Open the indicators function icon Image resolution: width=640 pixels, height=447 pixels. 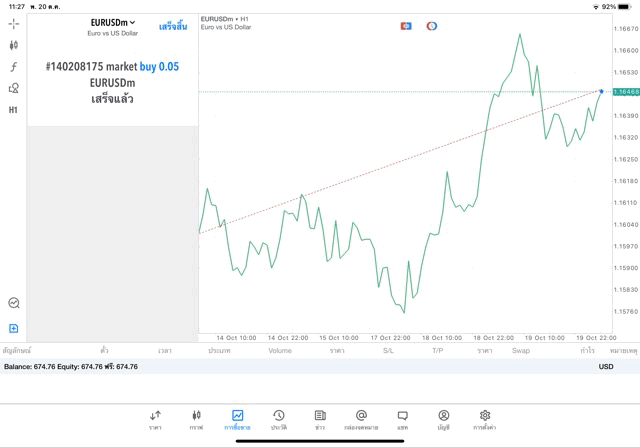[13, 67]
